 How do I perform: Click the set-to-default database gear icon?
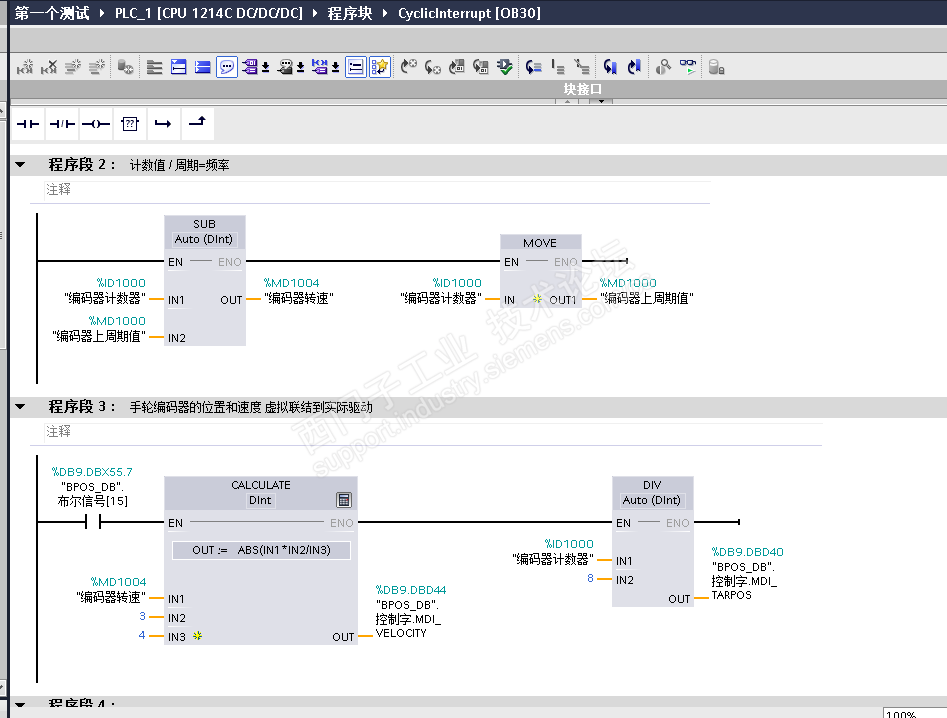126,67
